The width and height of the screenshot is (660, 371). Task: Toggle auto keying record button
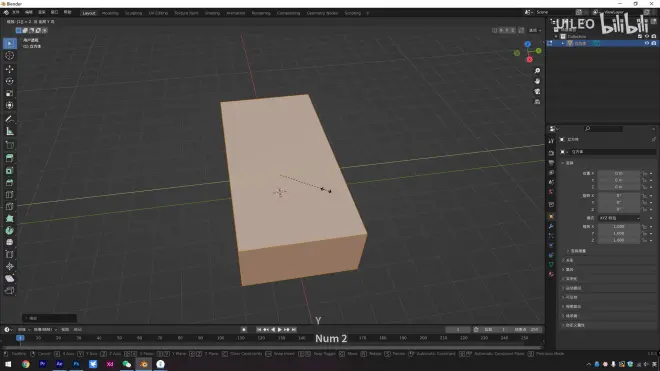point(244,330)
